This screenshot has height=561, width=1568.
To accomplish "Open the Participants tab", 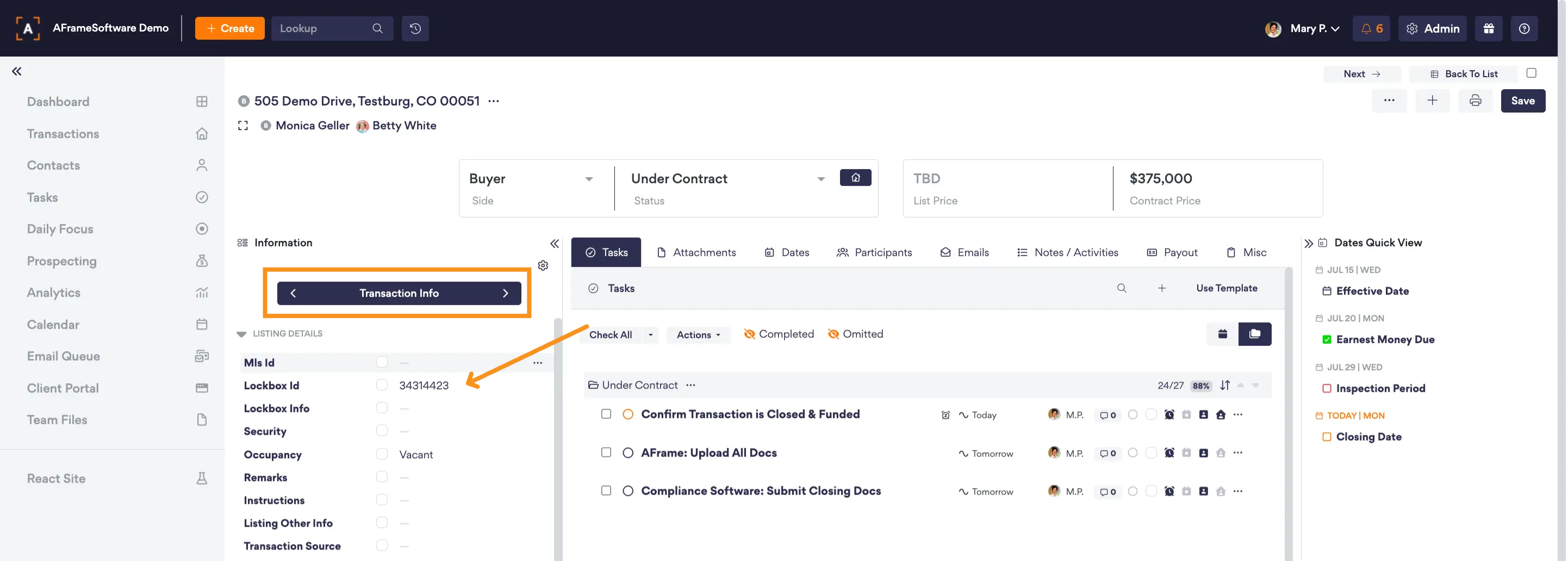I will coord(874,253).
